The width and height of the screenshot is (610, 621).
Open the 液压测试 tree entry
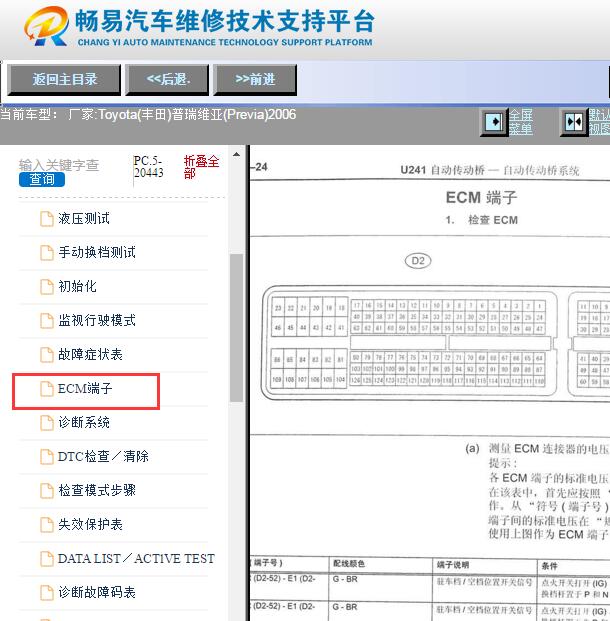tap(84, 219)
